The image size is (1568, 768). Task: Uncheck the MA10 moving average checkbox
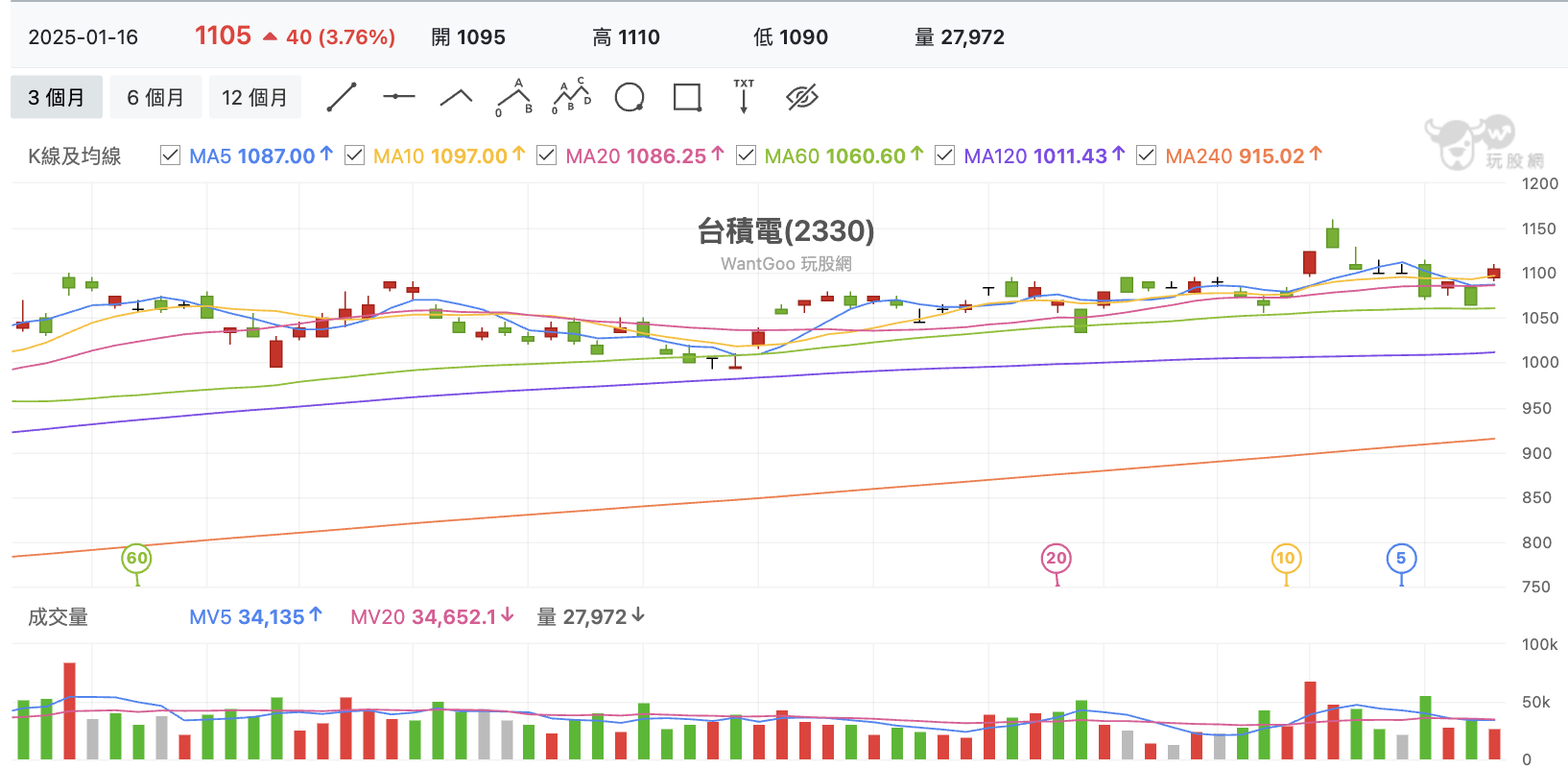[x=354, y=156]
